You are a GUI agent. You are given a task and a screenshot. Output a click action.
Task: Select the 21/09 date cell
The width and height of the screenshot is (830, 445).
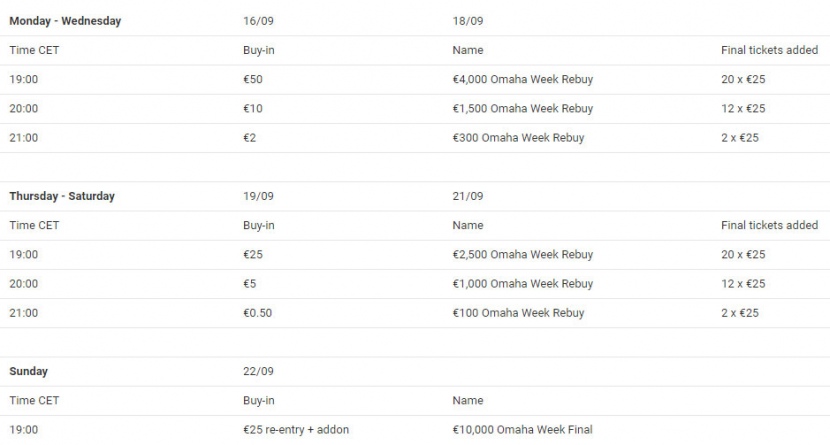coord(468,196)
